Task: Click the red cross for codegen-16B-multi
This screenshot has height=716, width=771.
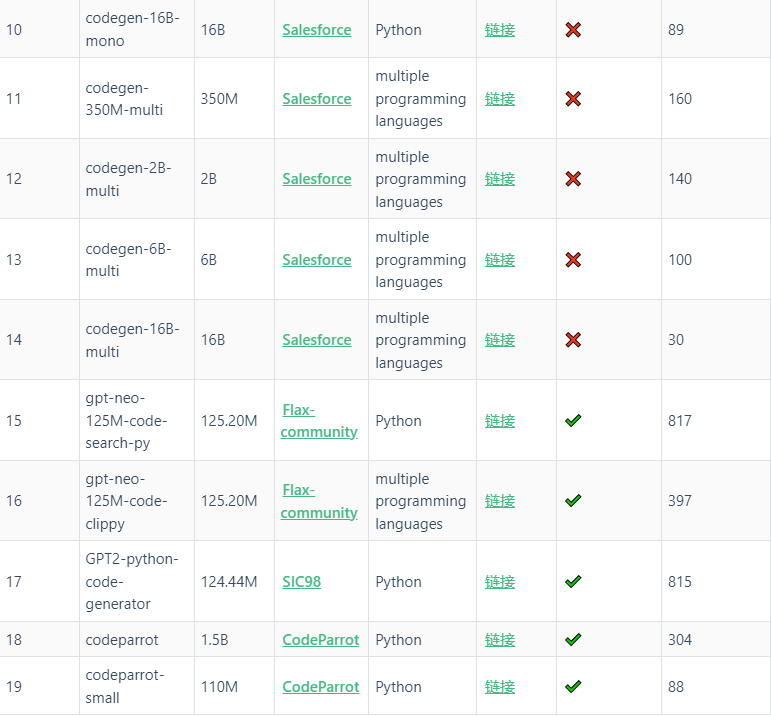Action: pos(573,340)
